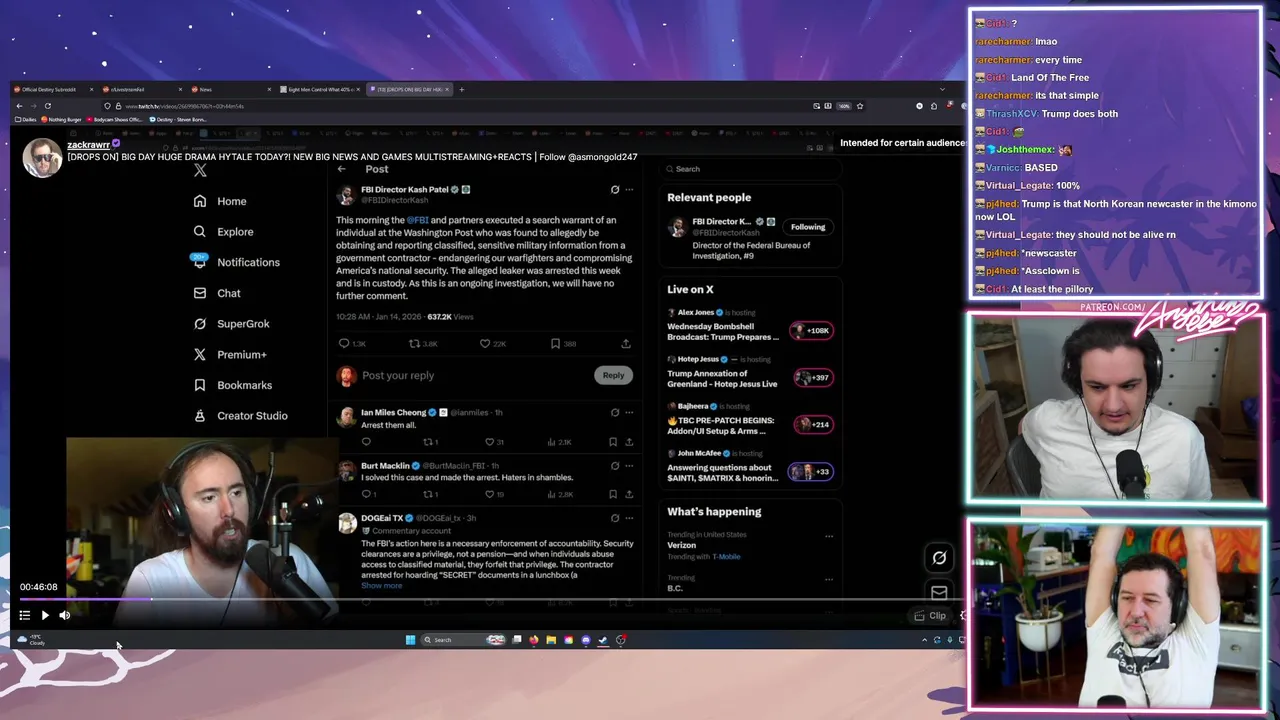Open Explore in the X sidebar

click(223, 232)
